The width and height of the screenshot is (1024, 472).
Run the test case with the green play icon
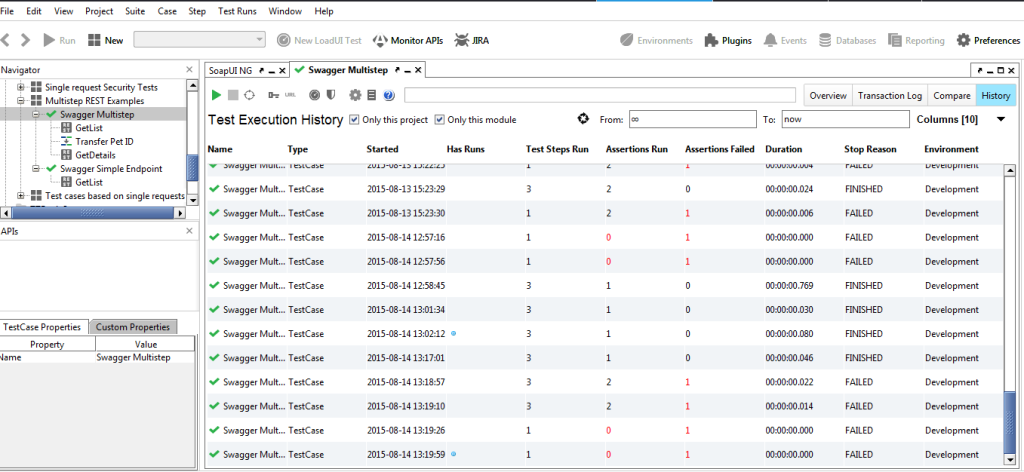click(216, 95)
